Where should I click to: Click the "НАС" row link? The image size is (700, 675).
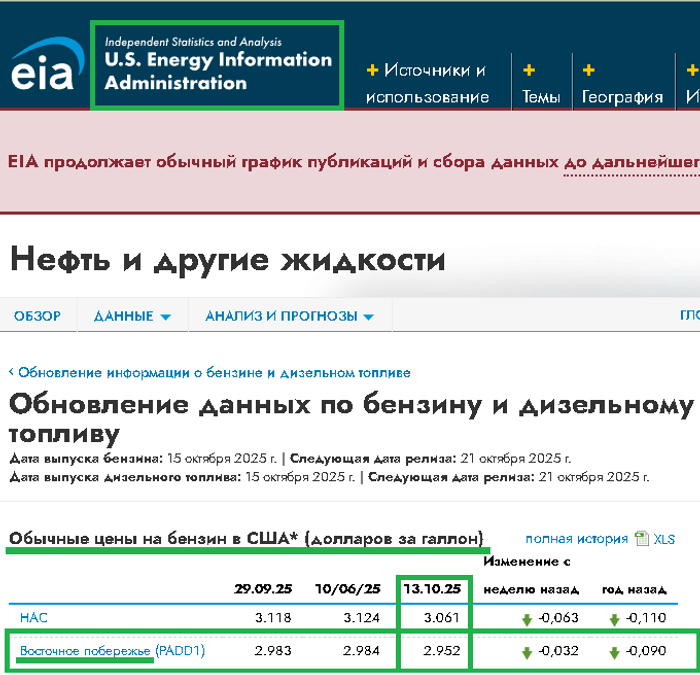(x=34, y=618)
